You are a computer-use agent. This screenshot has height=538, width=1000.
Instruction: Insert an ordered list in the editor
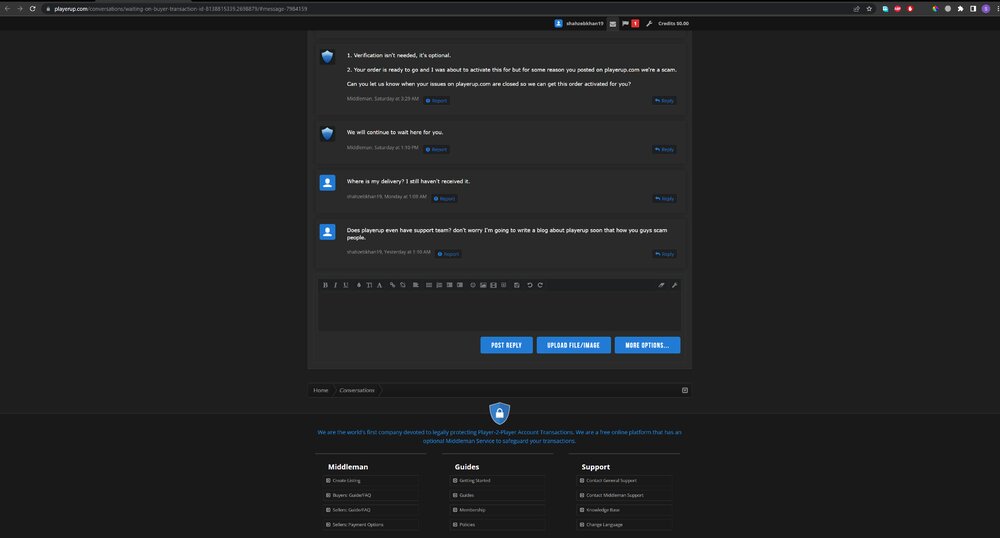(x=439, y=285)
